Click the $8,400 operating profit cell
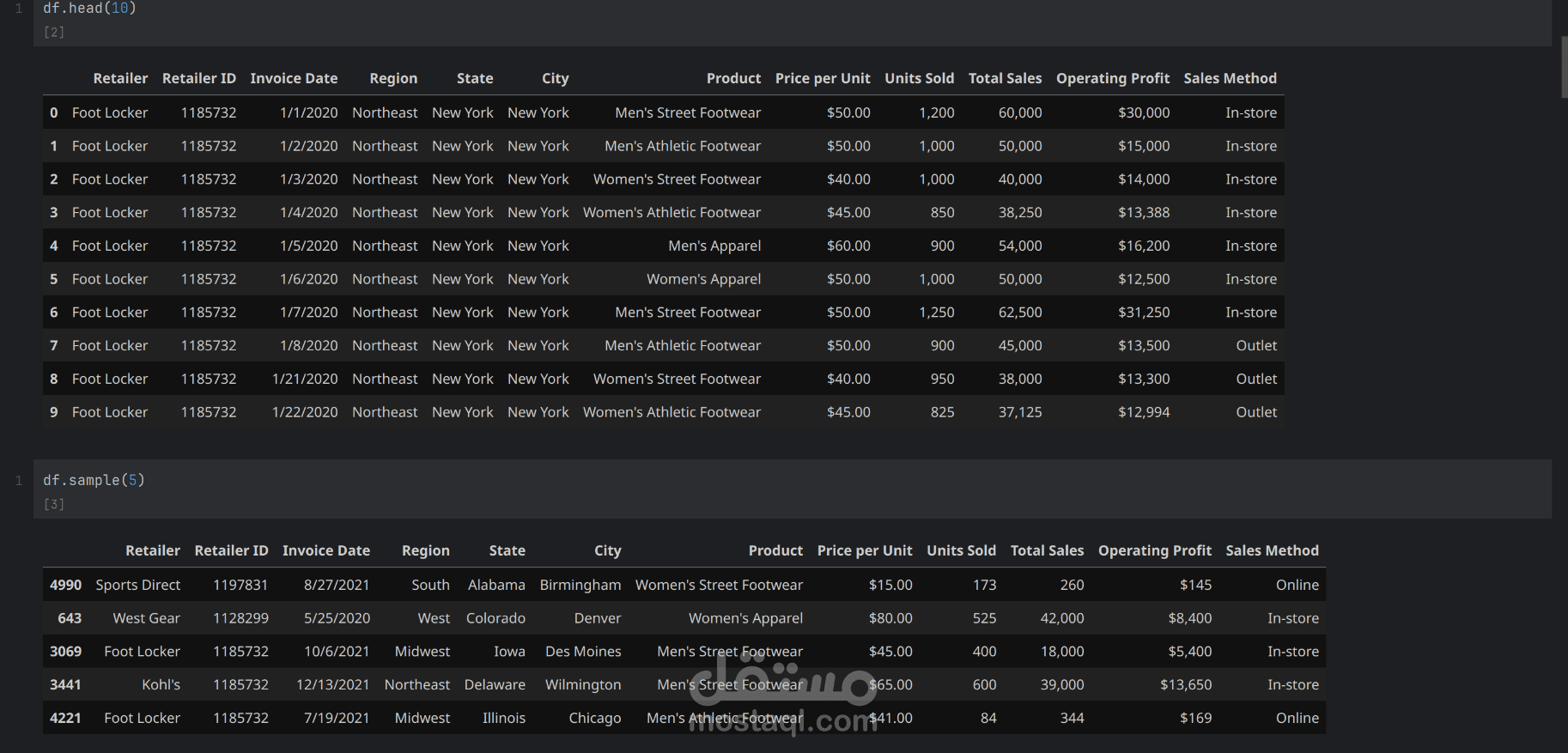Viewport: 1568px width, 753px height. click(x=1190, y=618)
